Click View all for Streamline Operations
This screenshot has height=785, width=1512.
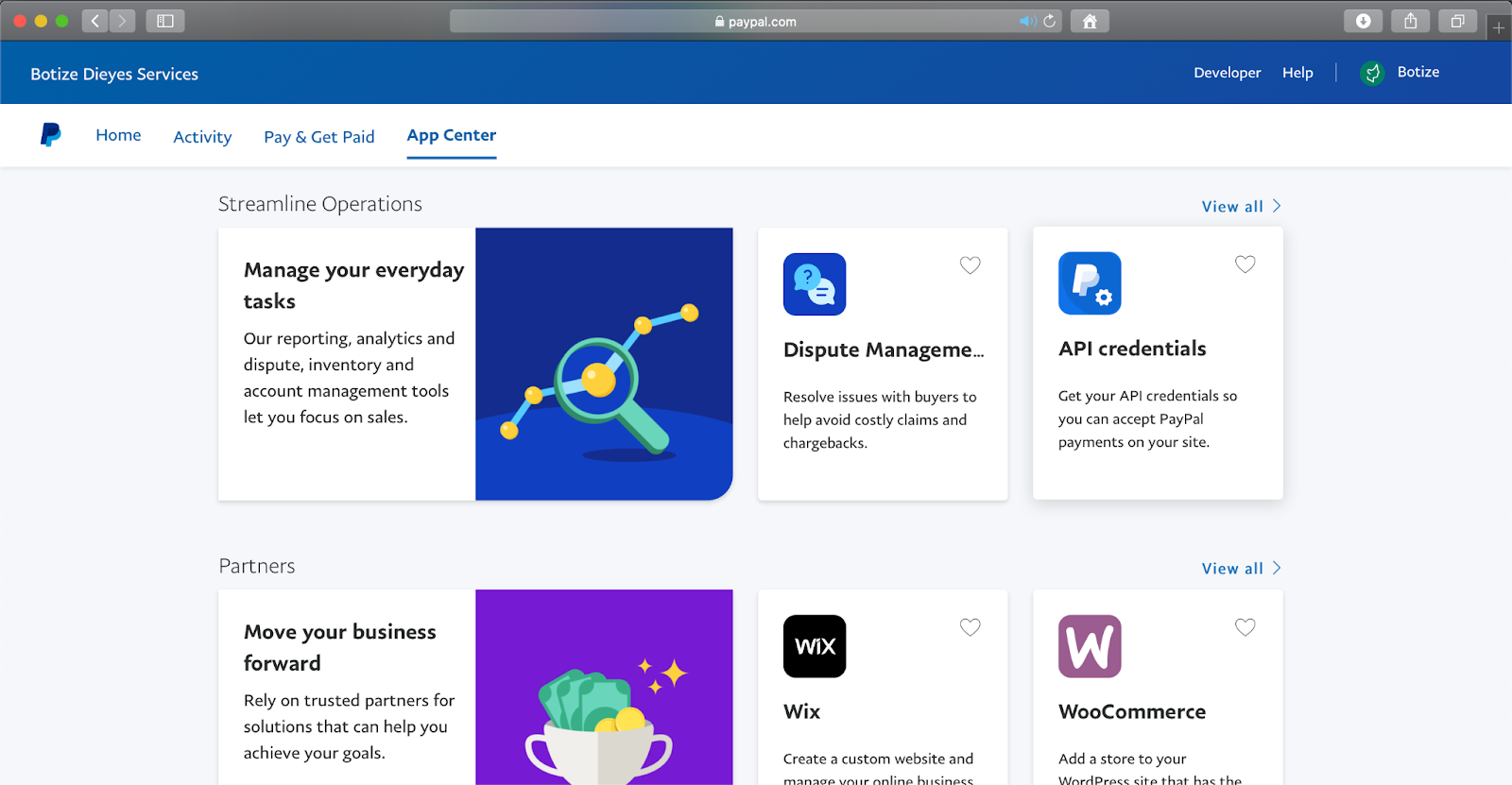click(1232, 206)
